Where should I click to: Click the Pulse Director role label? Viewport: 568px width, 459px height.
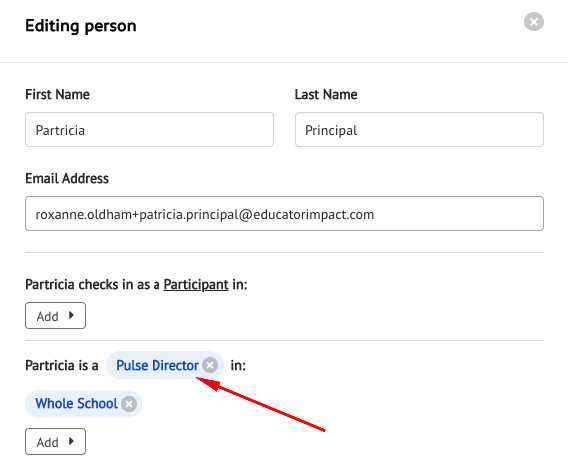157,365
